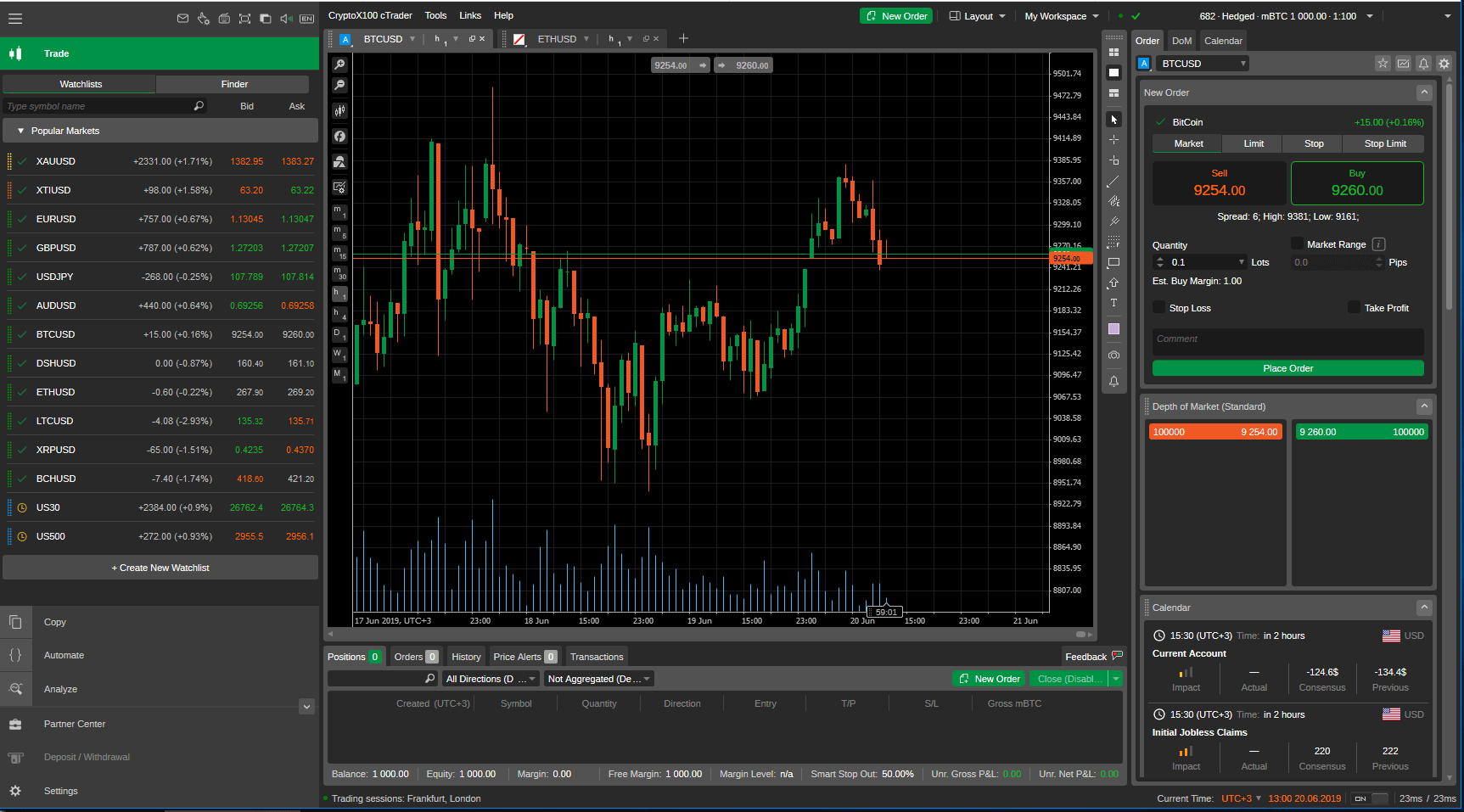Screen dimensions: 1464x812
Task: Enable the Market Range checkbox
Action: tap(1297, 244)
